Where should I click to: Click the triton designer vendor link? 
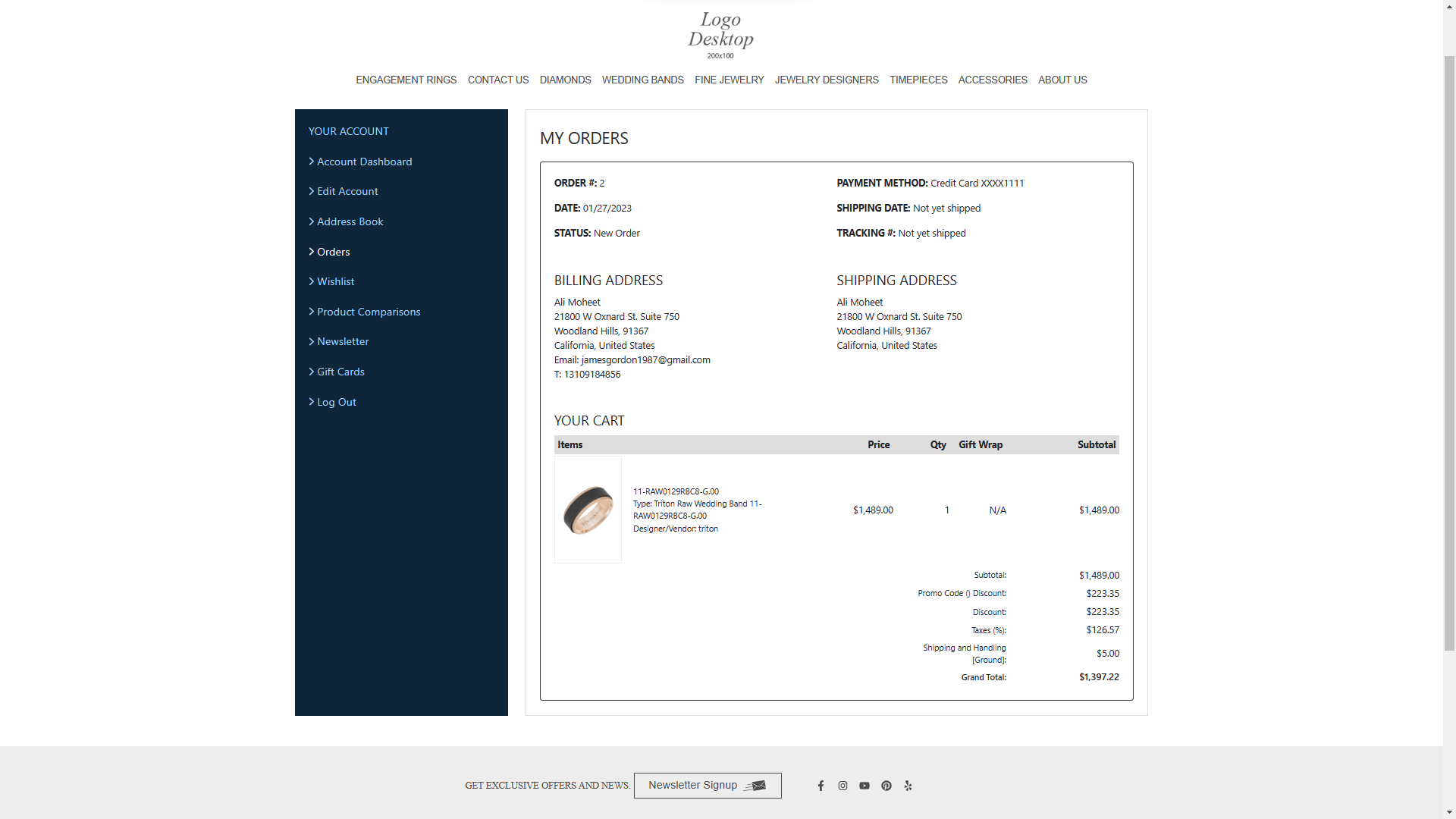[x=708, y=529]
